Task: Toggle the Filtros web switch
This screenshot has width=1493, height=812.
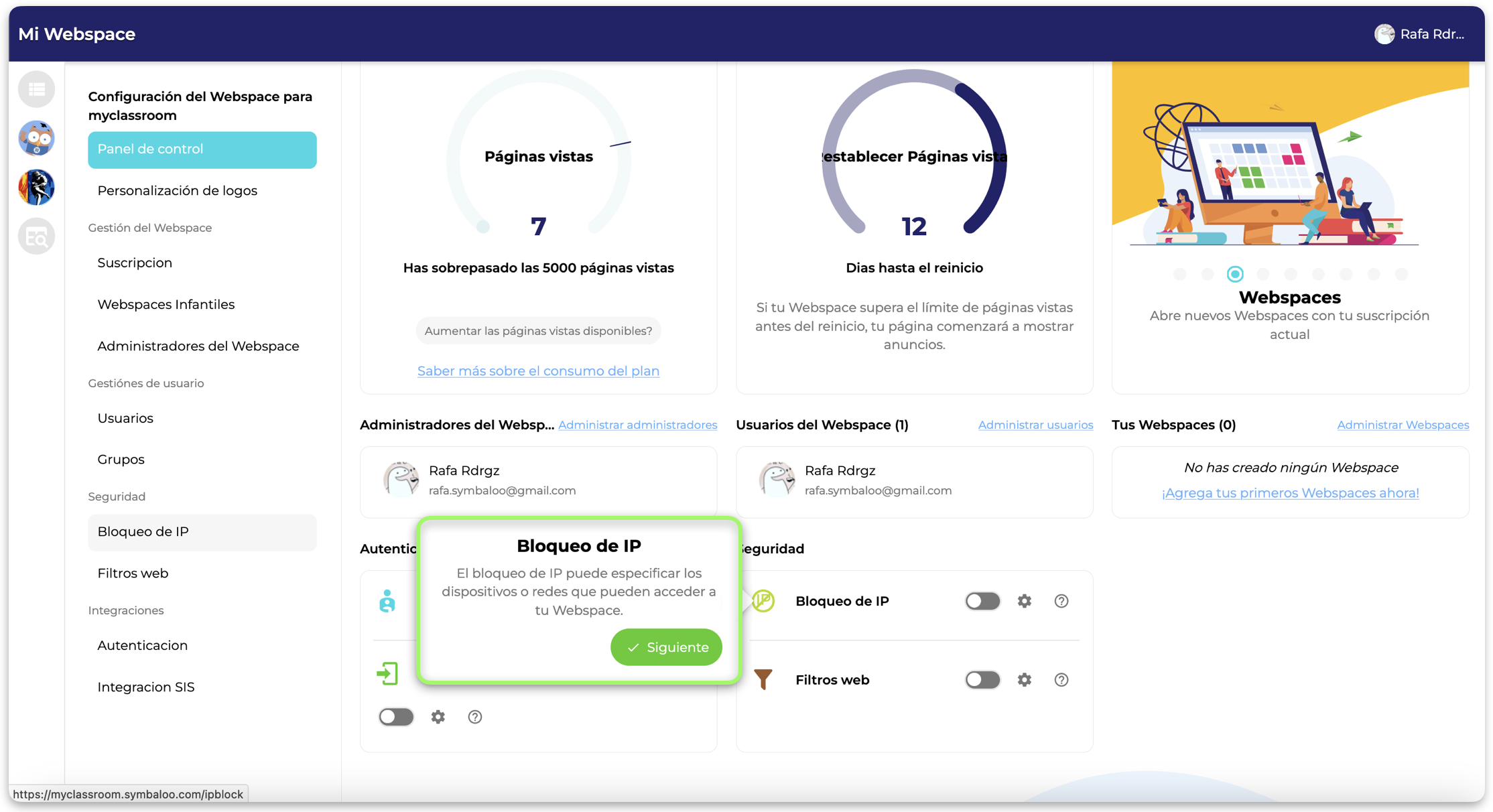Action: coord(982,680)
